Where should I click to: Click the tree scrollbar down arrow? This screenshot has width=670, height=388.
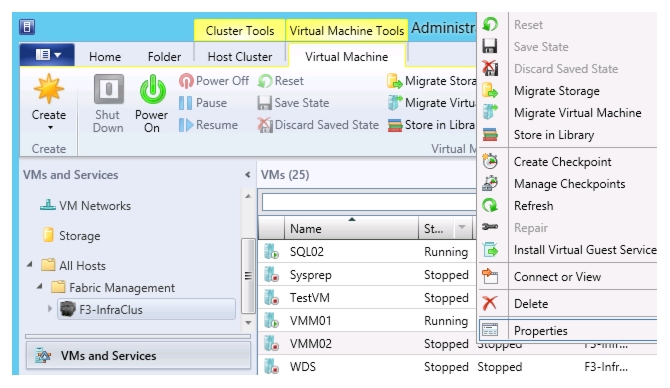click(248, 323)
